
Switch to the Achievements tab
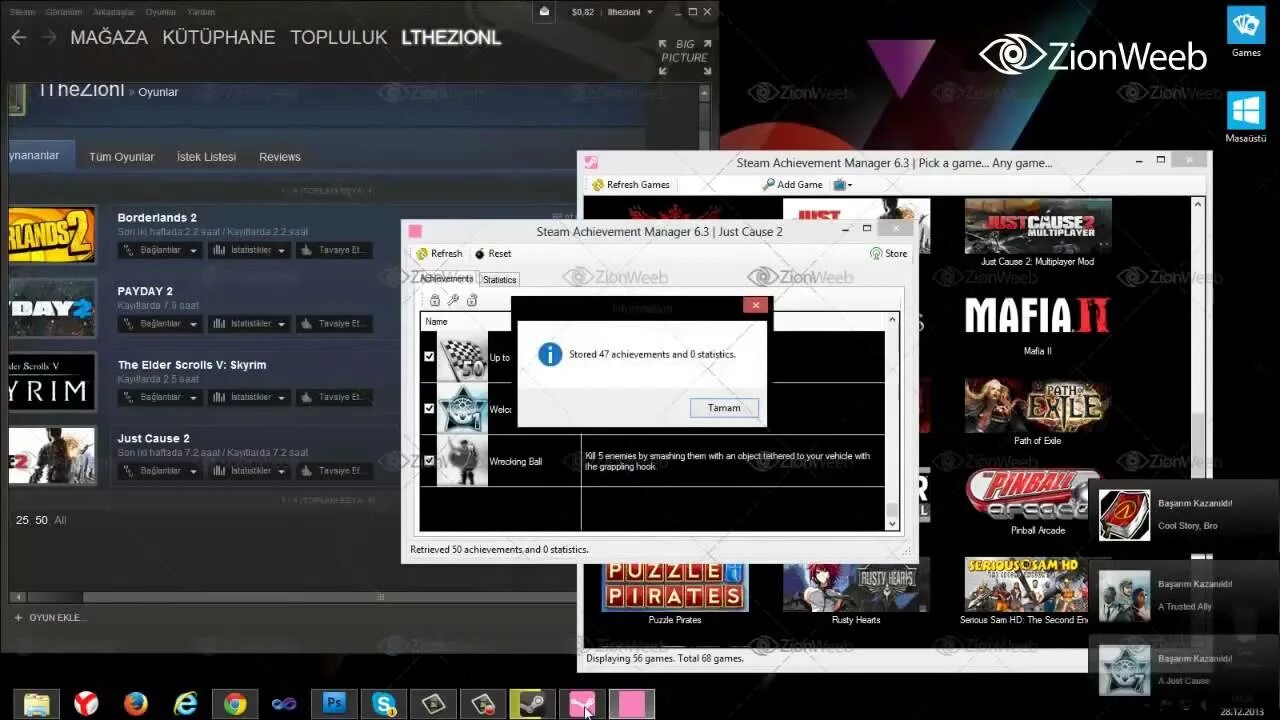click(446, 279)
